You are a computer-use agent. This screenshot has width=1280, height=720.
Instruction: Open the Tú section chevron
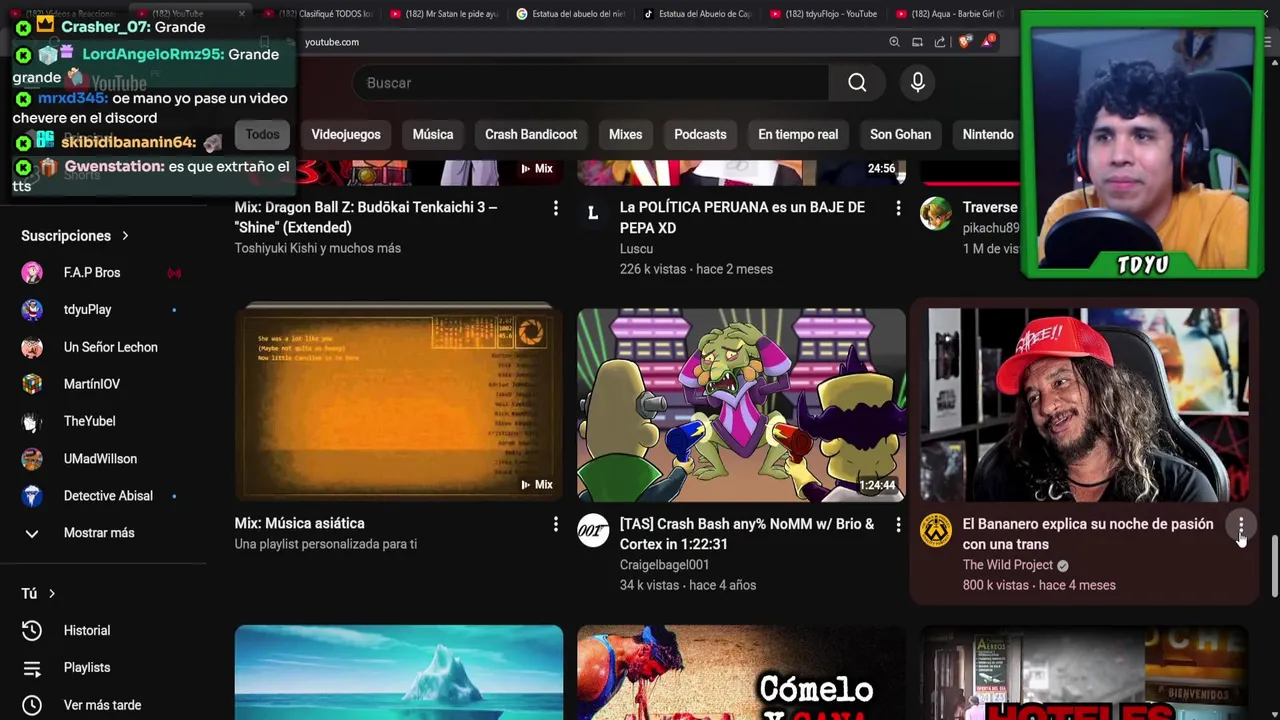tap(52, 594)
